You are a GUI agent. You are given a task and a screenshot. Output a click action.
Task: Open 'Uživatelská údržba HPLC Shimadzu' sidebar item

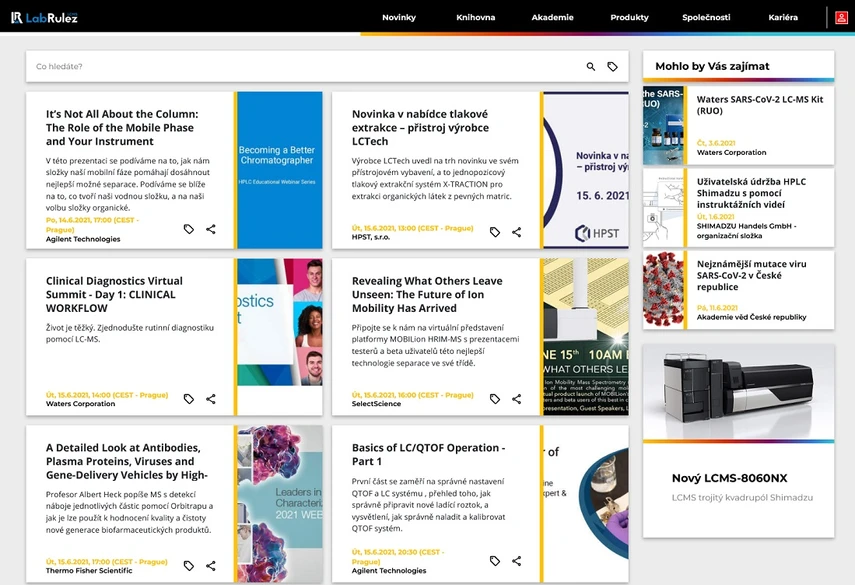[751, 193]
